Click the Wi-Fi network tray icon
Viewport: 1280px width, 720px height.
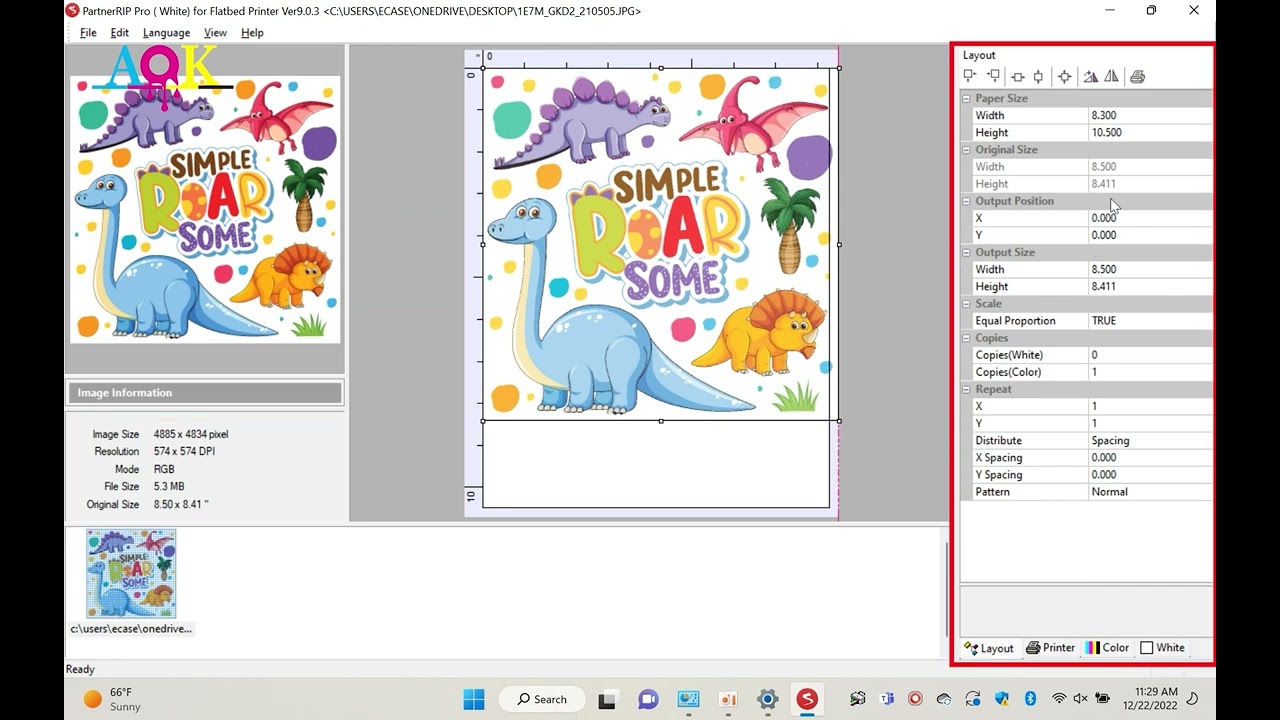[x=1059, y=699]
